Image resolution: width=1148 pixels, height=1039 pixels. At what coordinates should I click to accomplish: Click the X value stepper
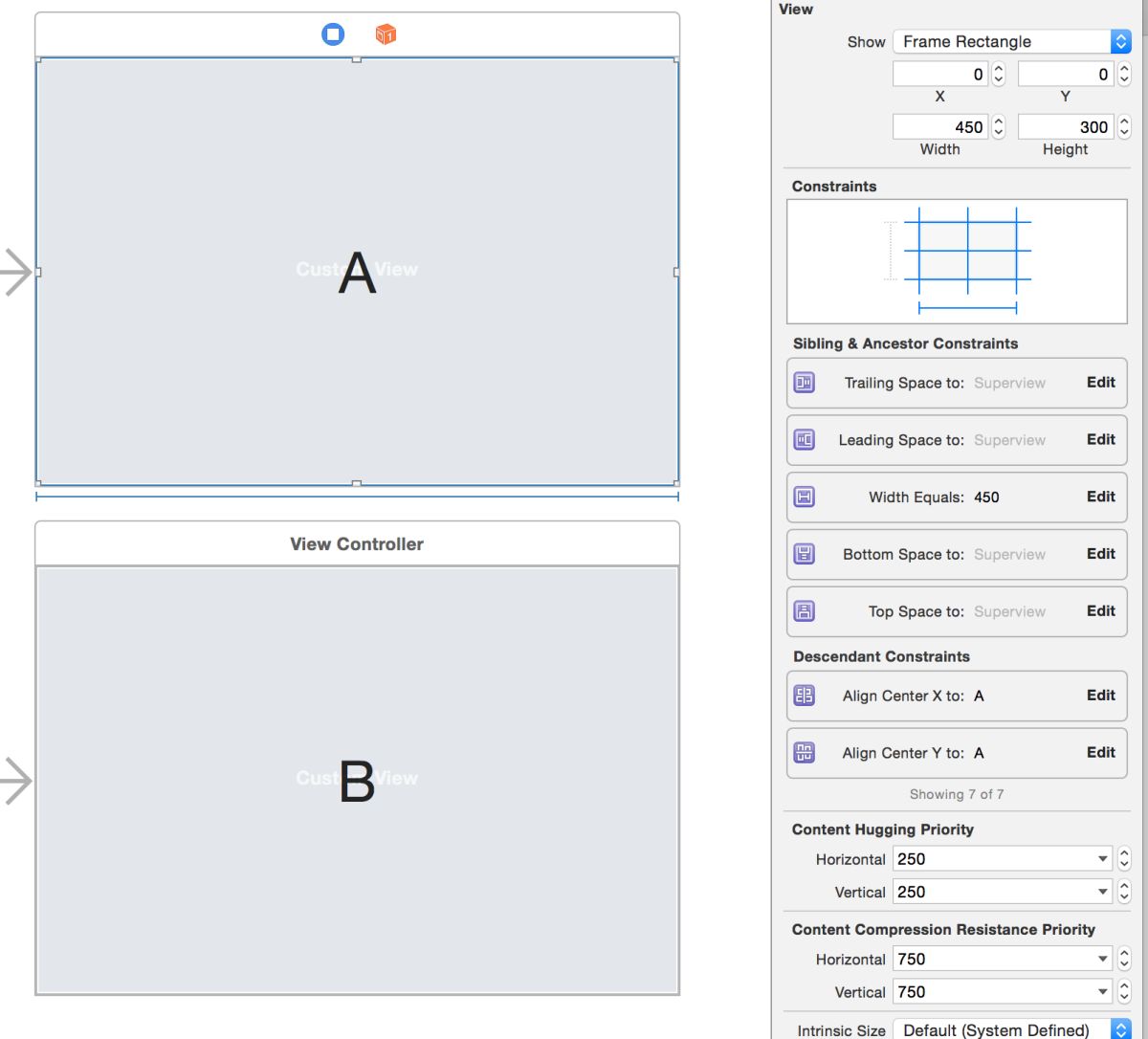(999, 74)
